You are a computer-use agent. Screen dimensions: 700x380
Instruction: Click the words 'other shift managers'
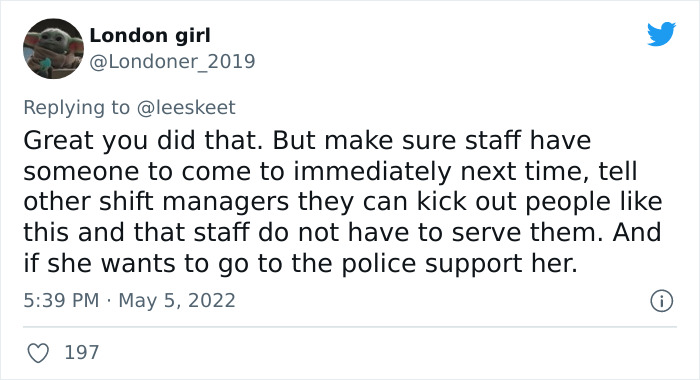coord(156,202)
